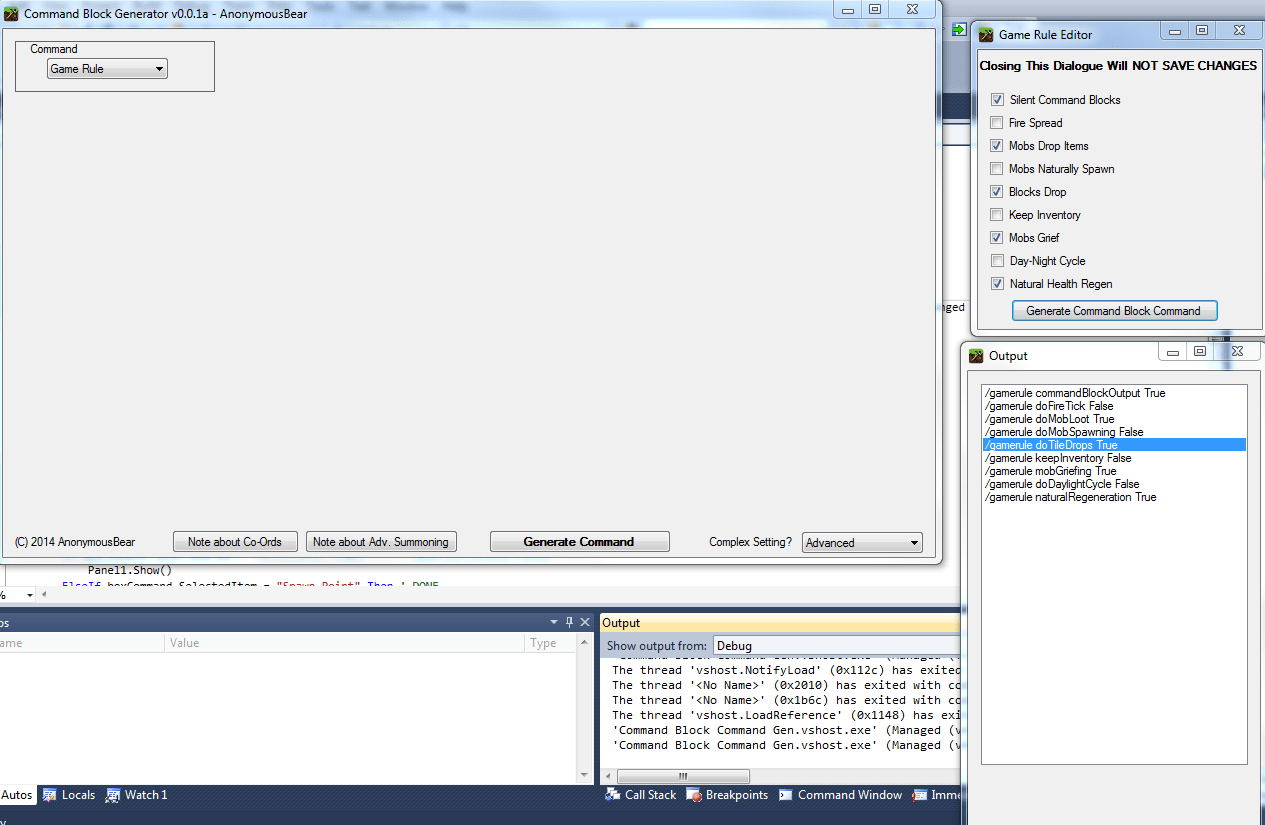This screenshot has height=825, width=1265.
Task: Maximize the Command Block Generator window
Action: pyautogui.click(x=875, y=9)
